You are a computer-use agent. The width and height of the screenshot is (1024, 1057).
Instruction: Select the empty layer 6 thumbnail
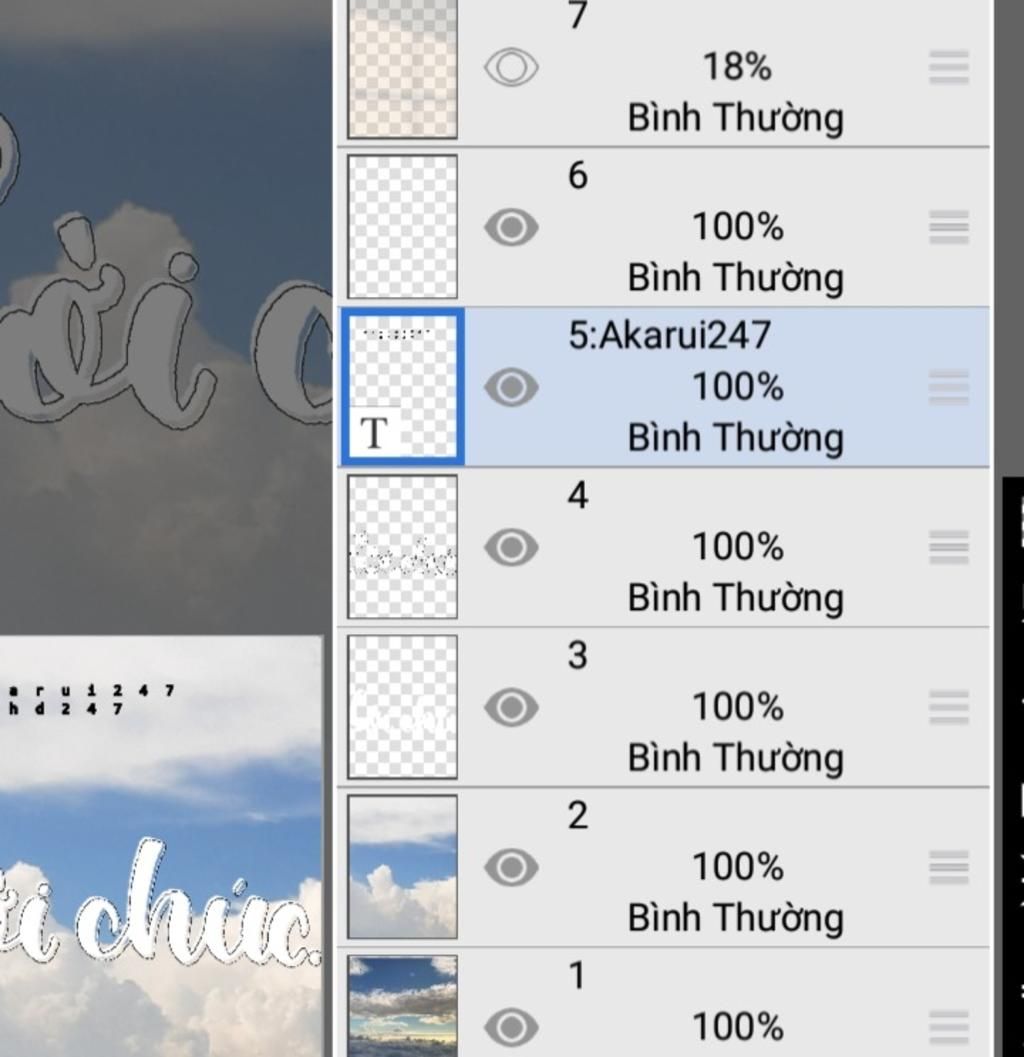click(402, 226)
